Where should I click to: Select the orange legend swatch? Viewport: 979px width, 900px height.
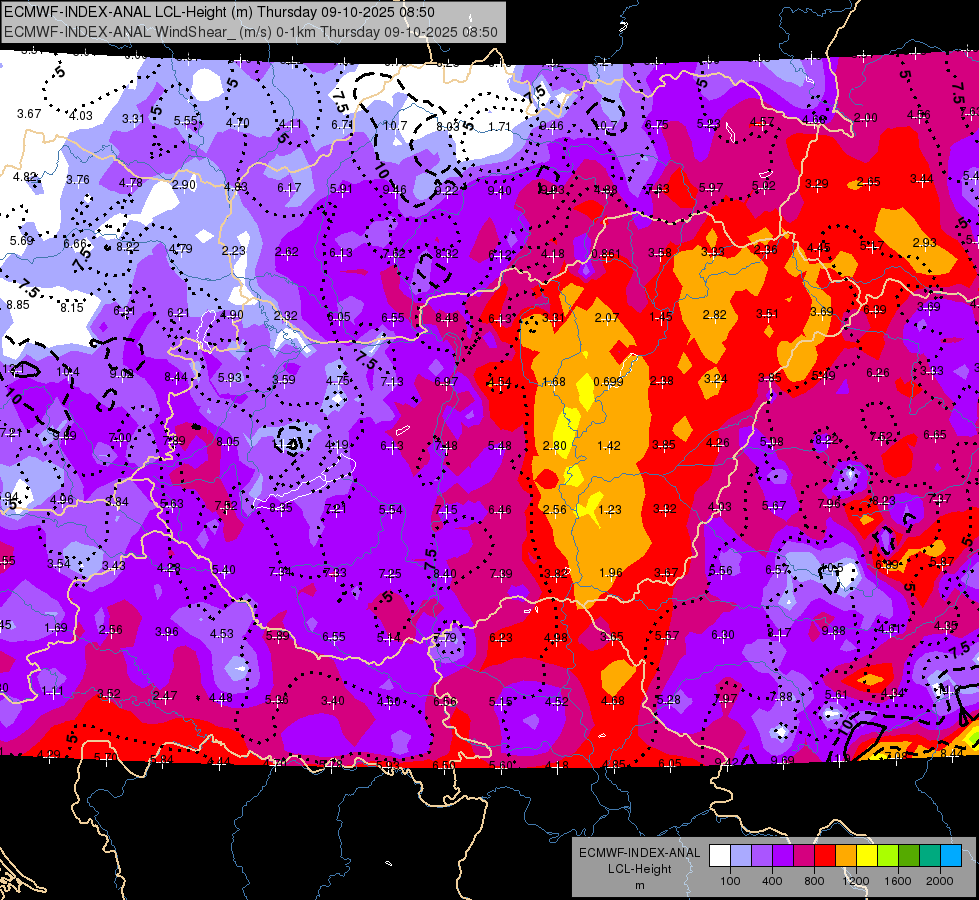click(x=846, y=856)
